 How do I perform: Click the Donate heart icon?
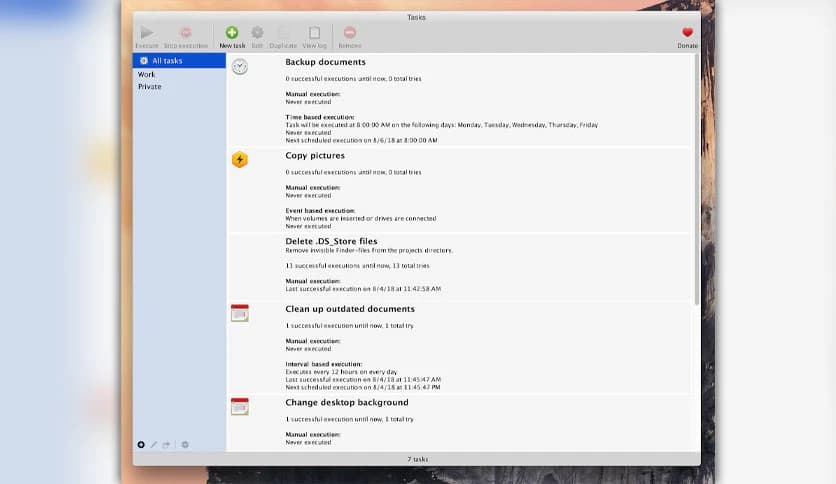(687, 33)
